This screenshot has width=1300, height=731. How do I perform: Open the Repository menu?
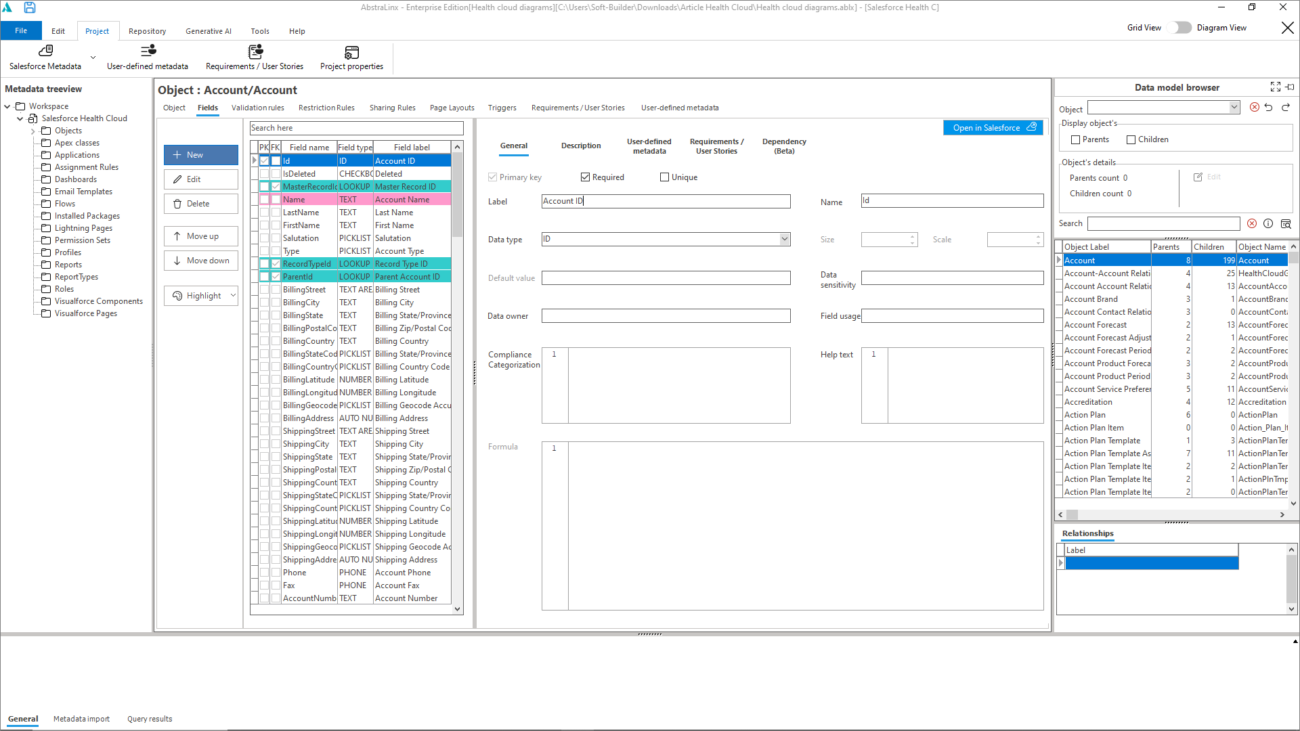(147, 31)
